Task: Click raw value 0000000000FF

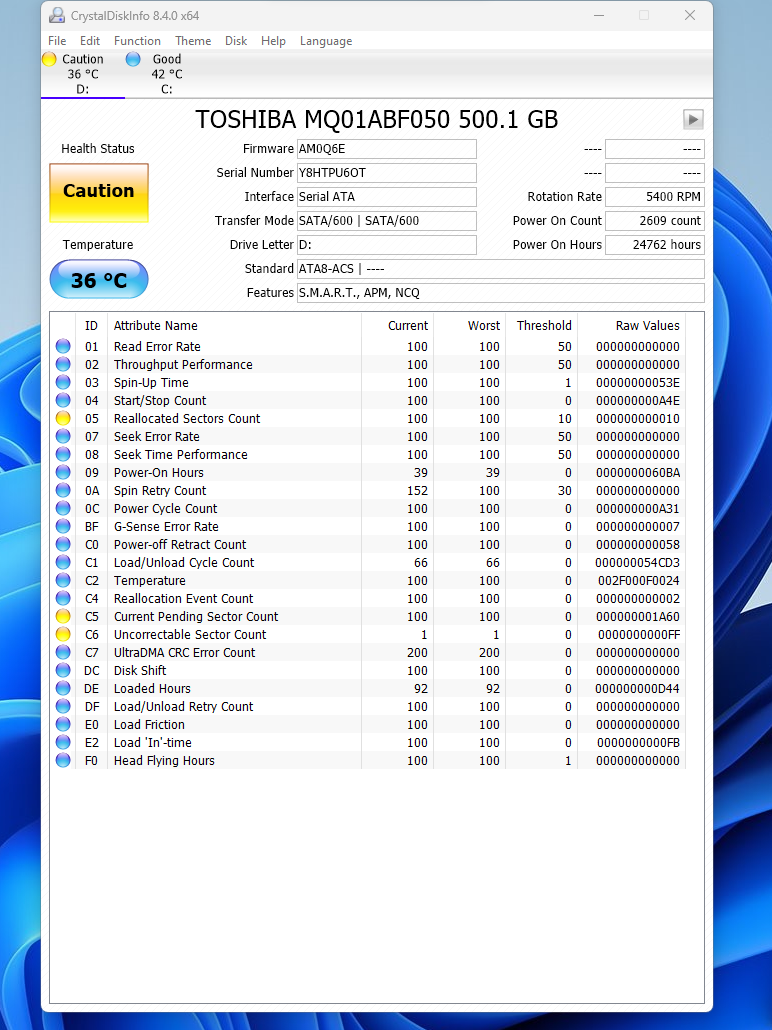Action: coord(639,635)
